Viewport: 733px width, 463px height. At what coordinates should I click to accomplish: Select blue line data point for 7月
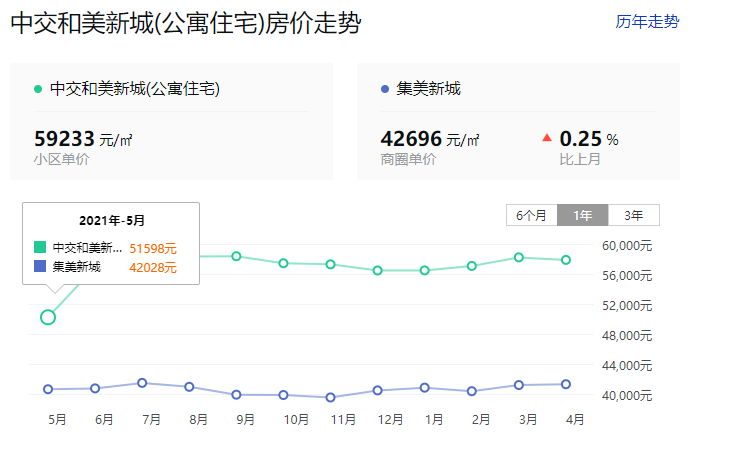[x=142, y=383]
